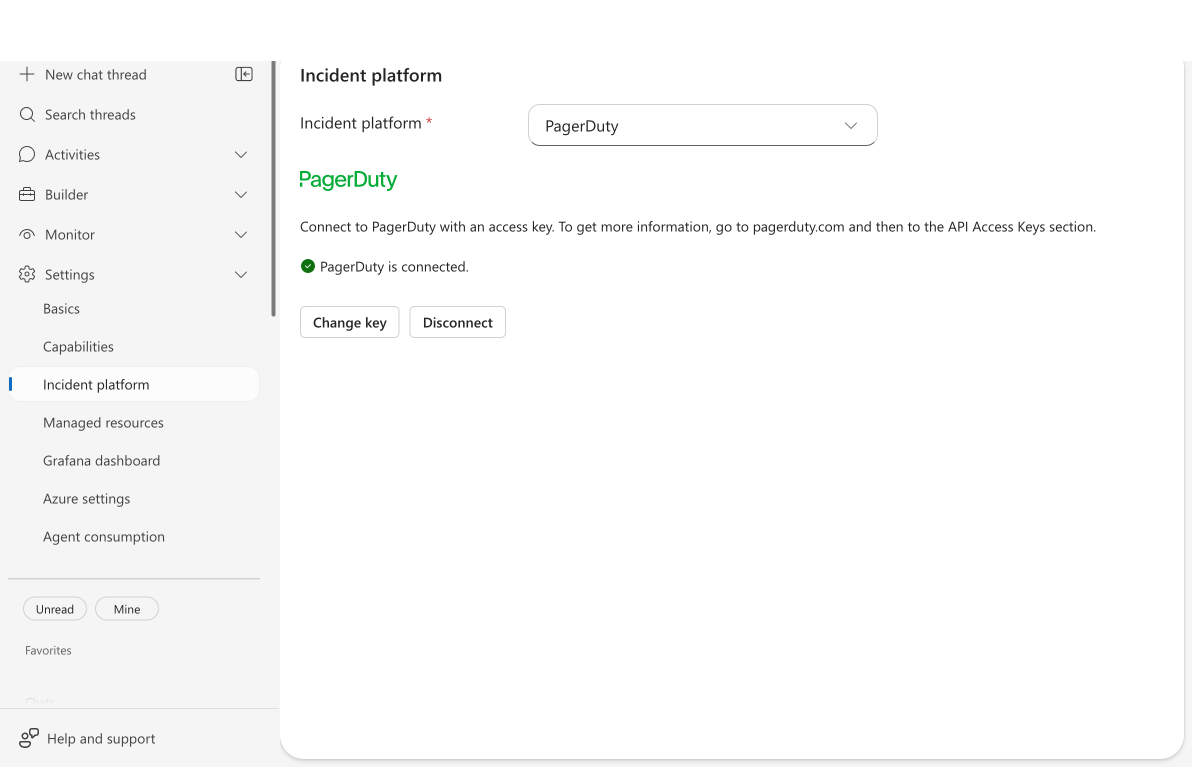Screen dimensions: 1192x767
Task: Collapse the Settings section chevron
Action: click(241, 274)
